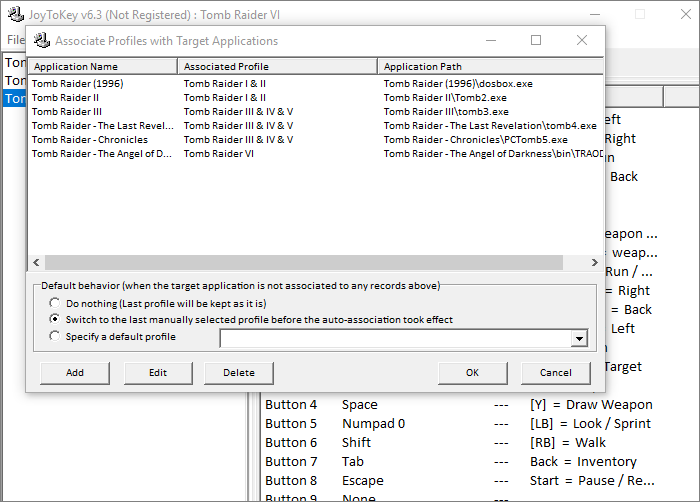
Task: Click the Application Path column header
Action: pos(490,66)
